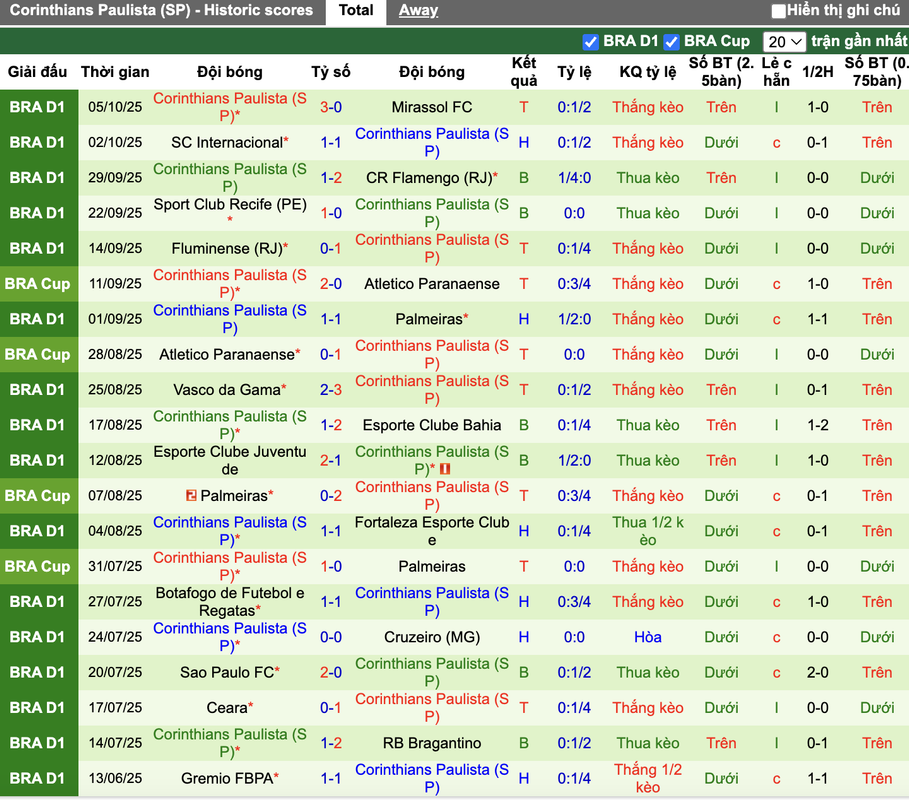Click the 2-3 score of Vasco da Gama match
Screen dimensions: 909x800
(x=331, y=390)
